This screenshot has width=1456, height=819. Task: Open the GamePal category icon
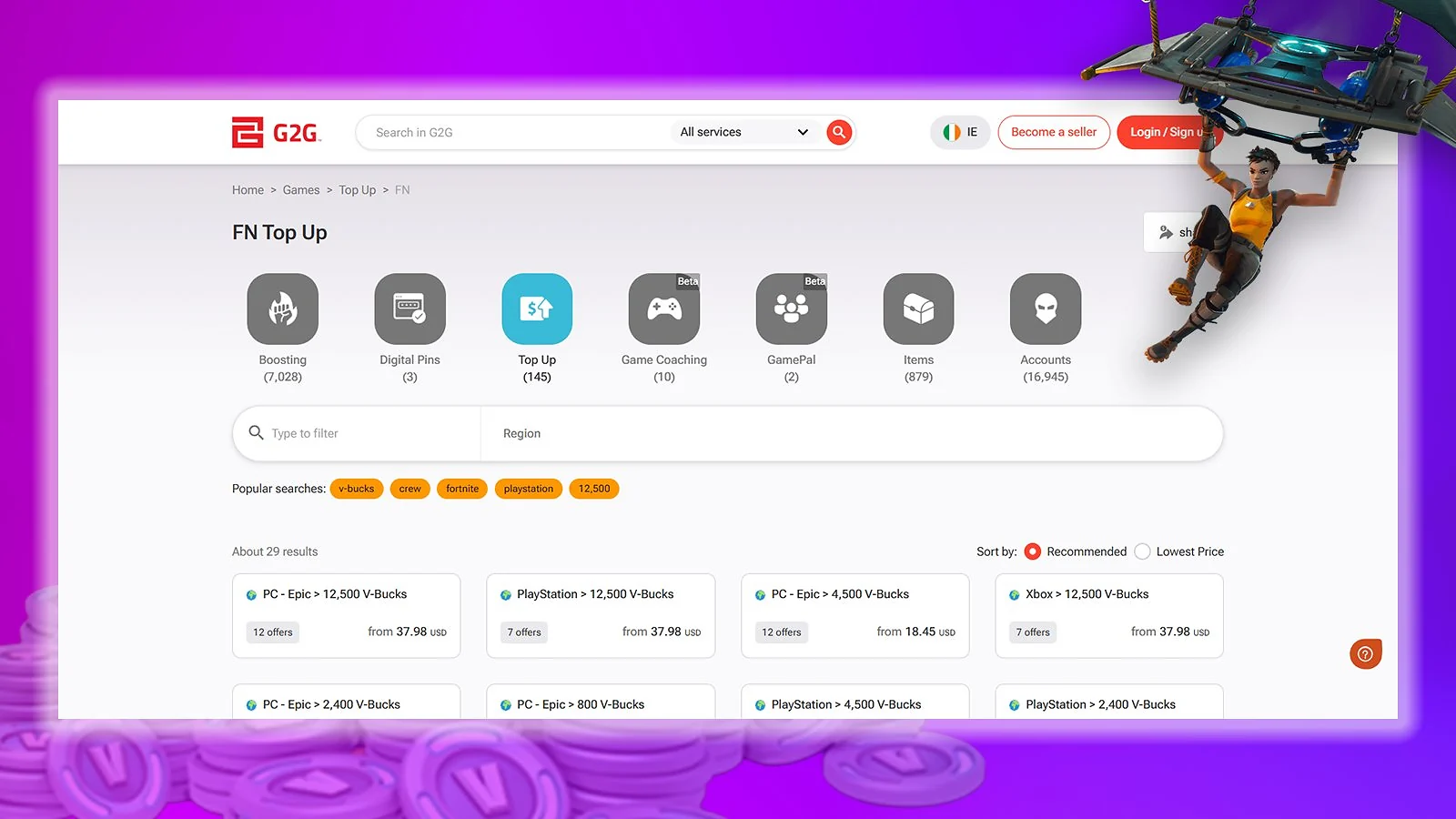pos(792,308)
